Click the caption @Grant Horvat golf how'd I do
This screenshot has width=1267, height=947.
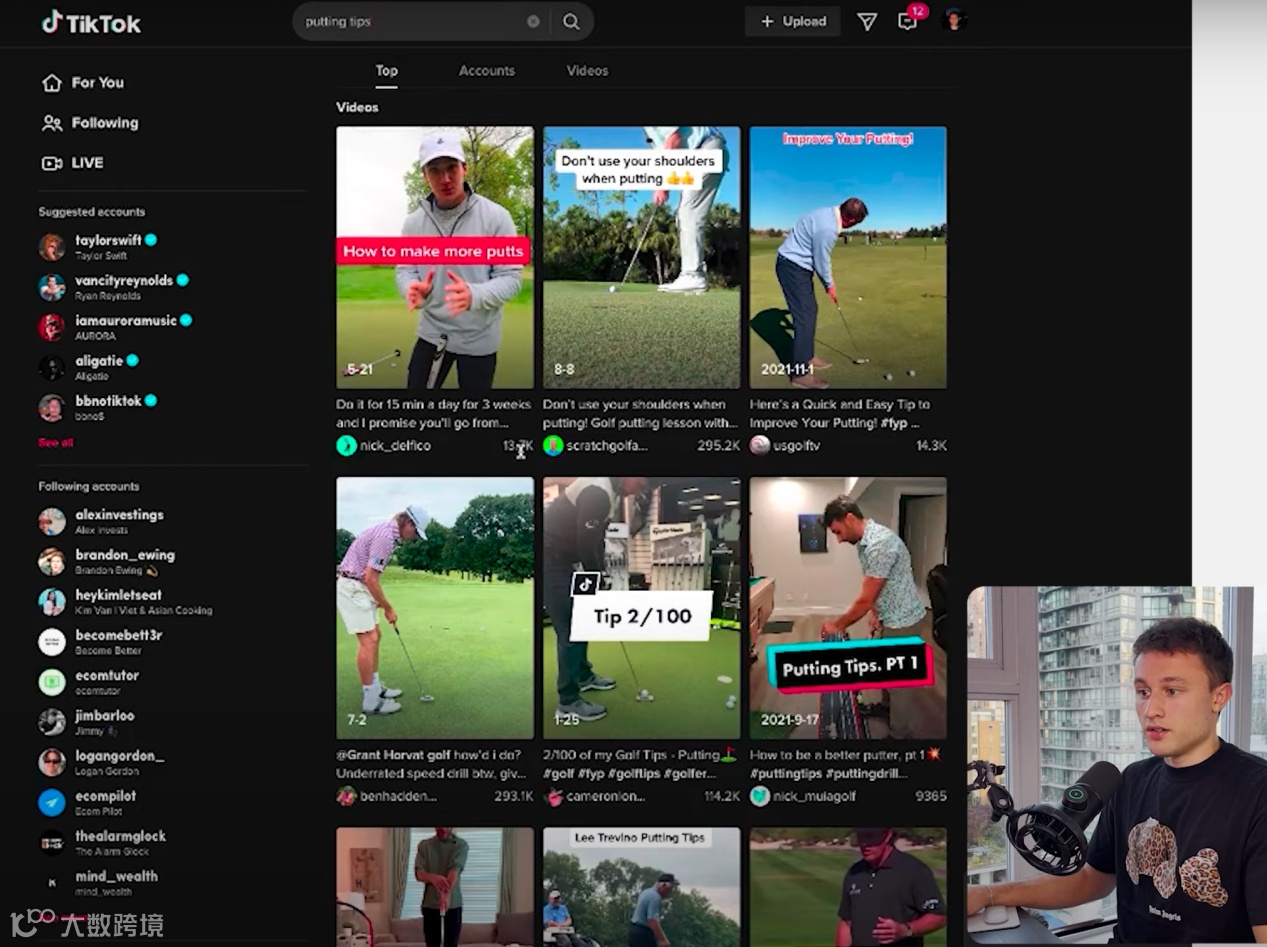tap(429, 764)
